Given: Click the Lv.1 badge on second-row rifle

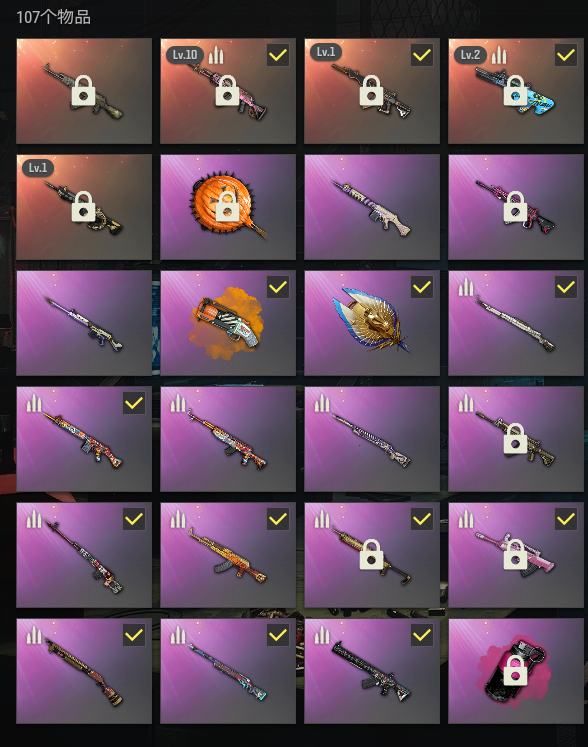Looking at the screenshot, I should [x=38, y=168].
